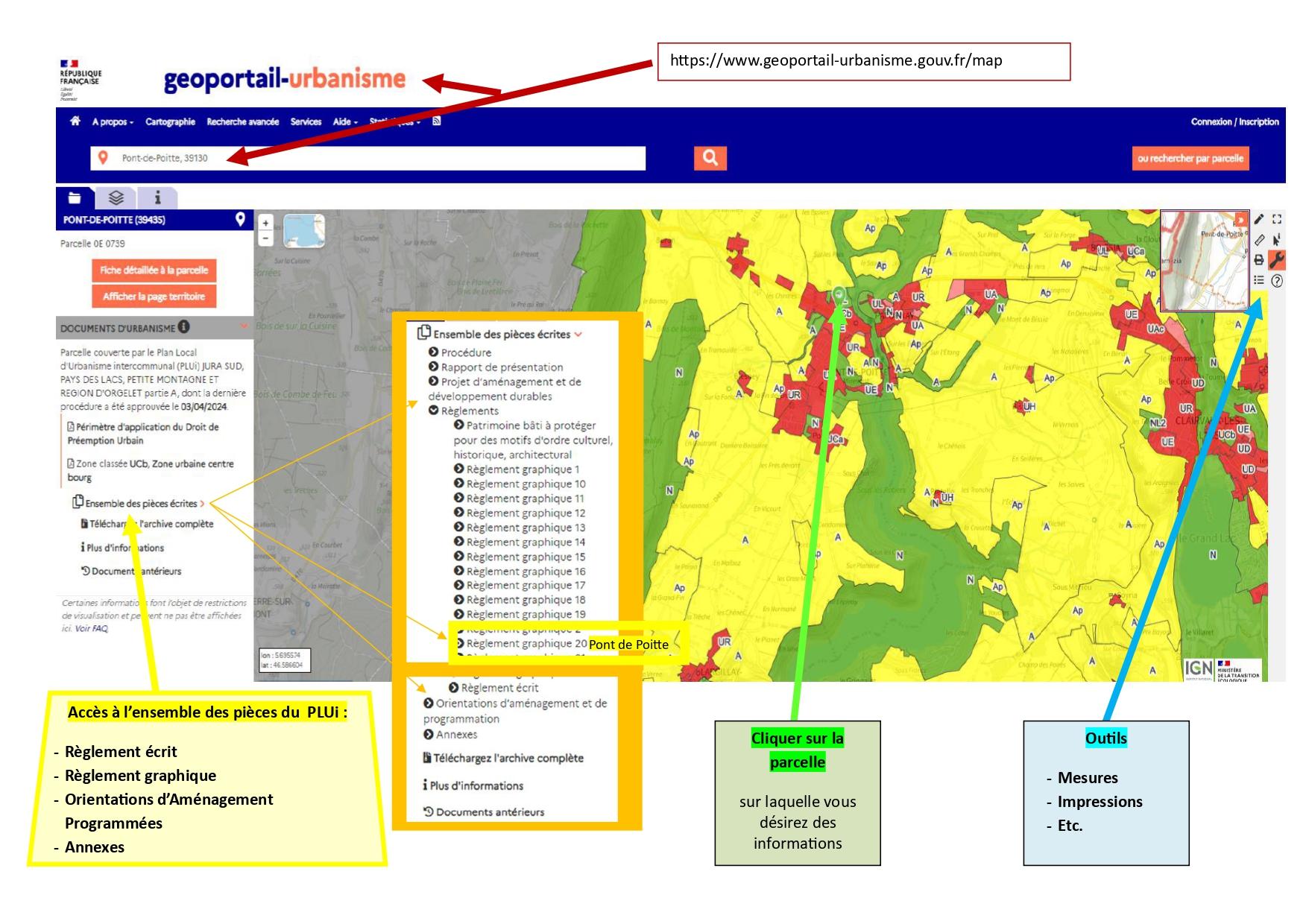
Task: Print the map with printer icon
Action: (x=1258, y=260)
